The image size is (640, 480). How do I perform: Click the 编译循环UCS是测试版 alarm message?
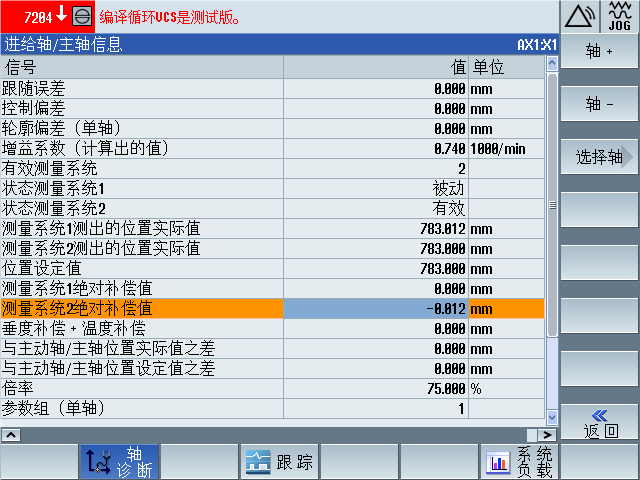(x=172, y=17)
